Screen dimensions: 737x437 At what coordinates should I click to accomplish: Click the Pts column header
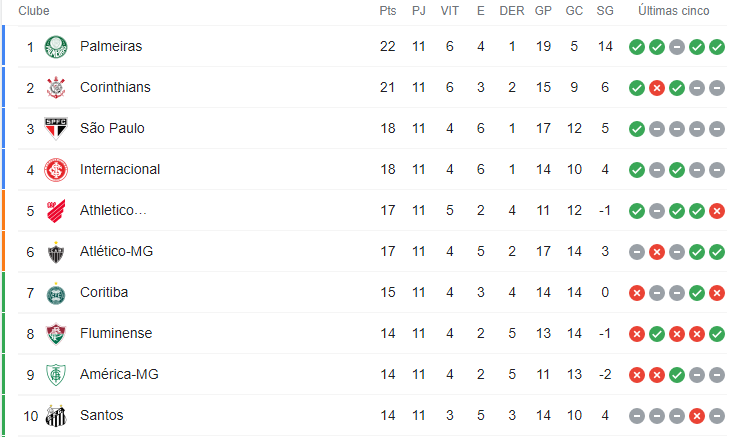pos(388,11)
